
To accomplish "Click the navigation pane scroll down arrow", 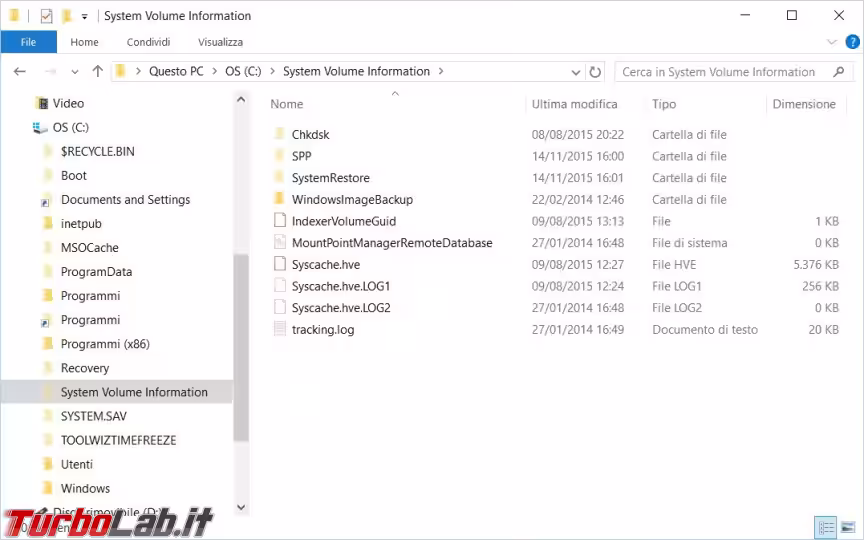I will click(241, 507).
